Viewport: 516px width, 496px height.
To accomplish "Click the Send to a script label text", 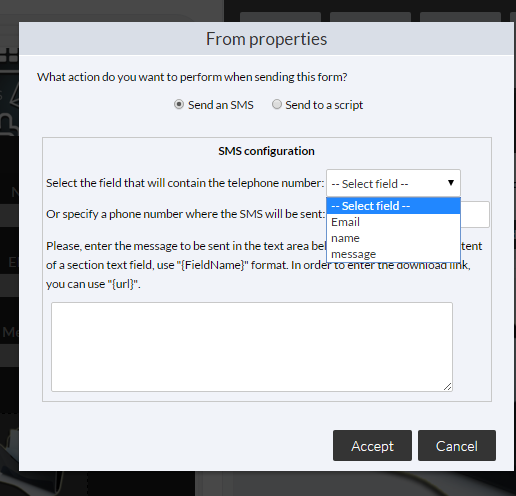I will pyautogui.click(x=324, y=105).
